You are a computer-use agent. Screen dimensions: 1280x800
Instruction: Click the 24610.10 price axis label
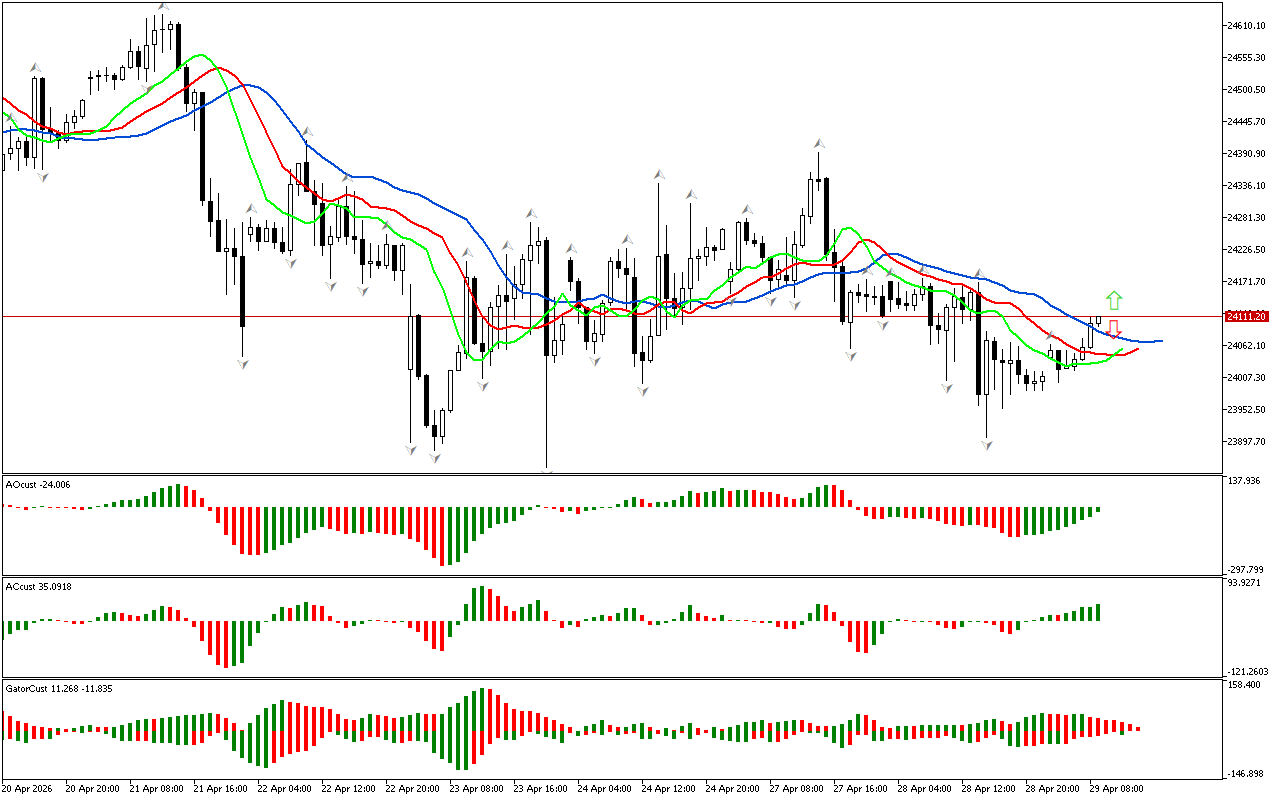click(x=1246, y=25)
